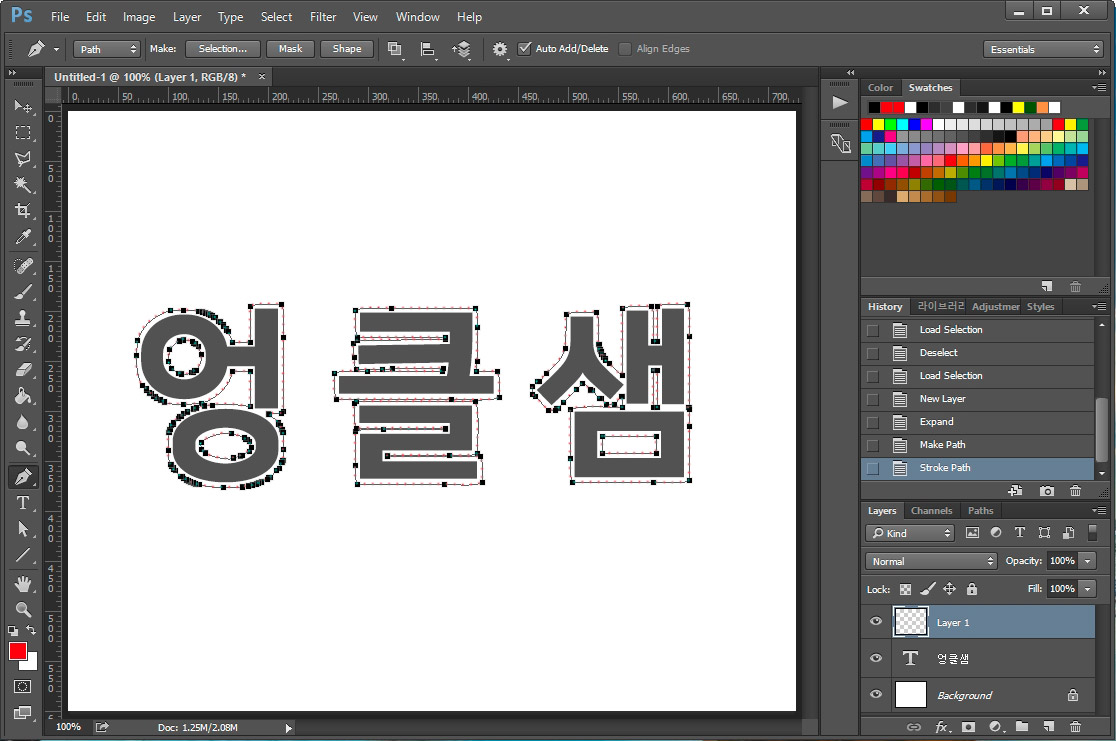Toggle visibility of the Background layer

point(875,695)
